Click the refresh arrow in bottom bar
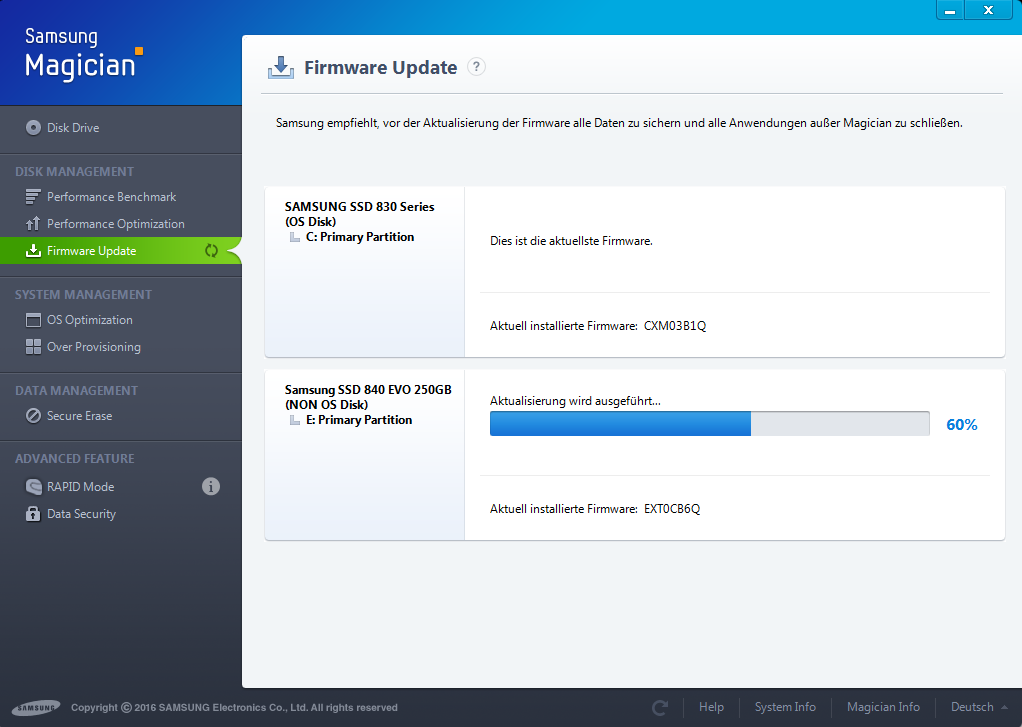 point(660,707)
